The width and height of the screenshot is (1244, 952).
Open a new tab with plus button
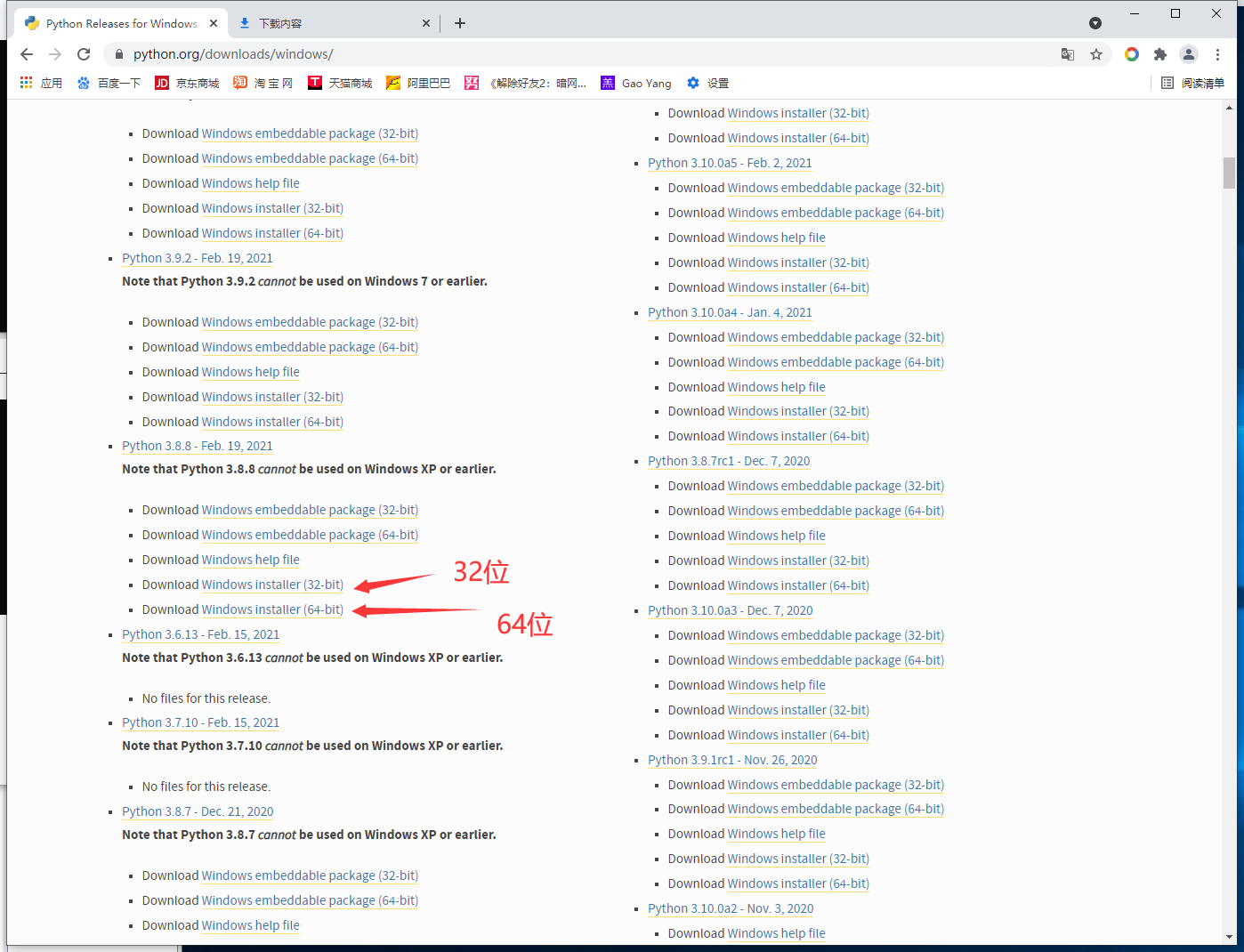tap(460, 23)
